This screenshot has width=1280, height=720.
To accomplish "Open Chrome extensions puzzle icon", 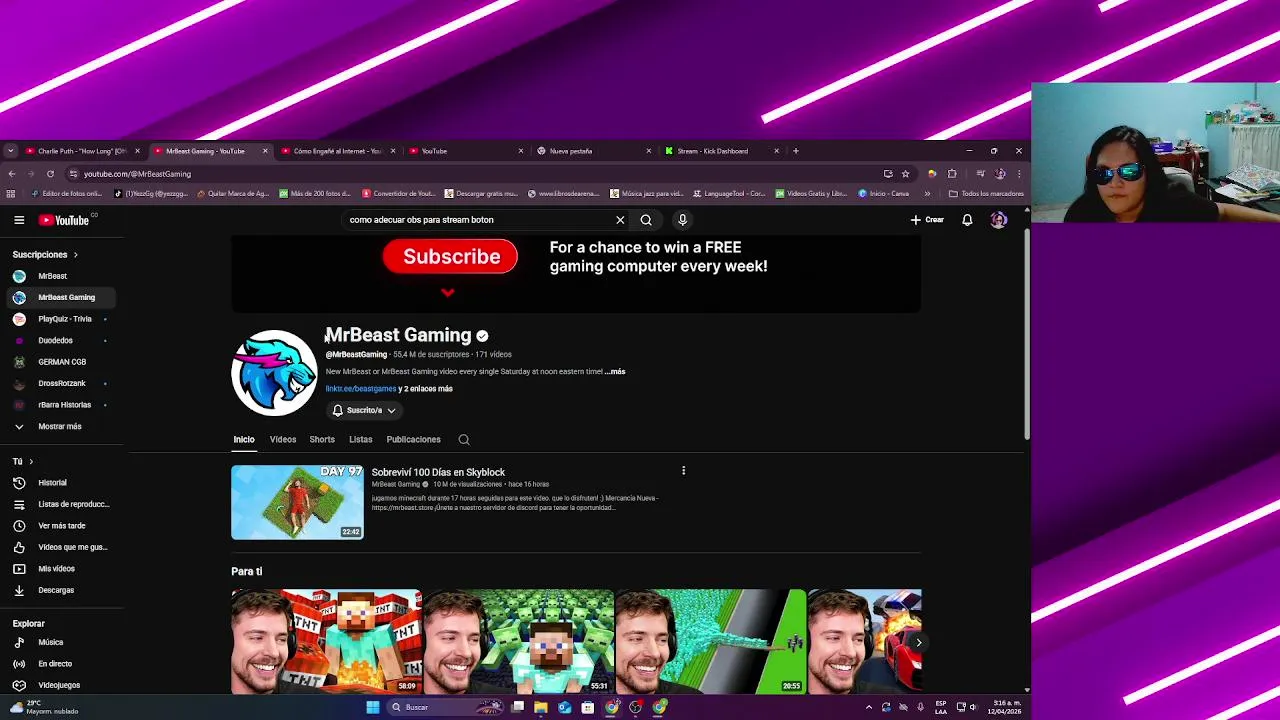I will pos(952,174).
